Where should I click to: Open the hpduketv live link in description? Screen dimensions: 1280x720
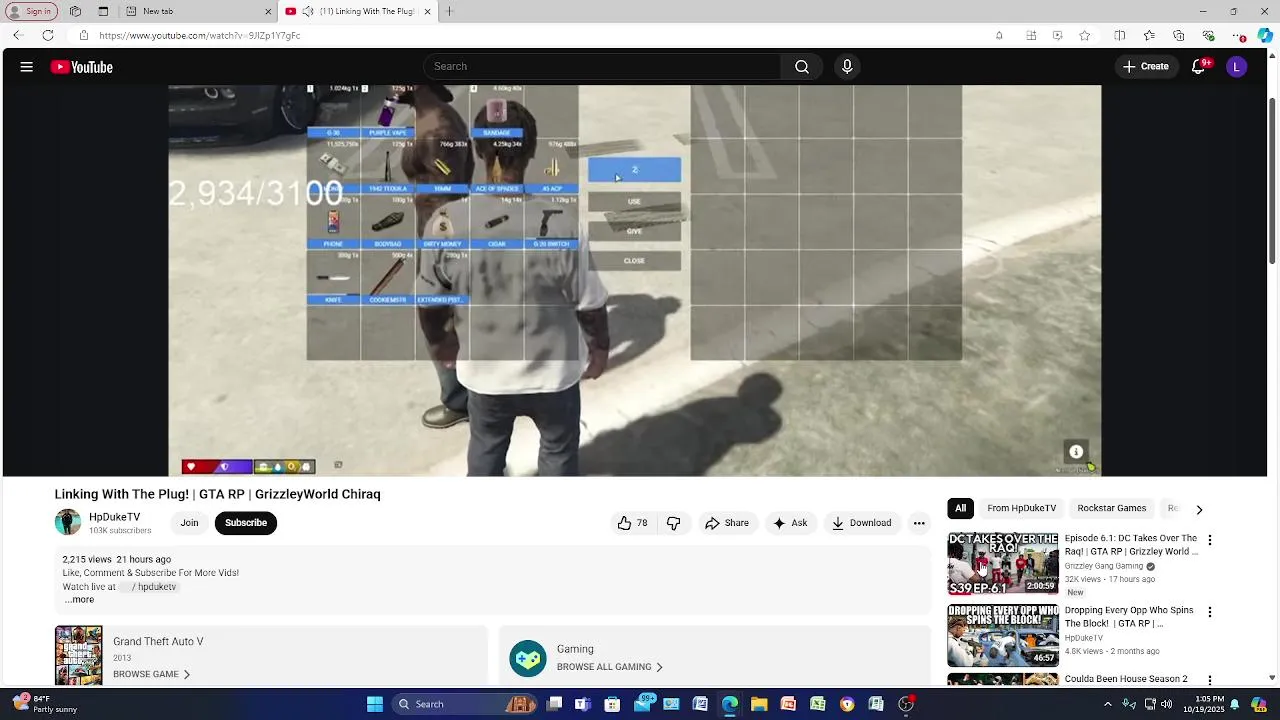(154, 587)
